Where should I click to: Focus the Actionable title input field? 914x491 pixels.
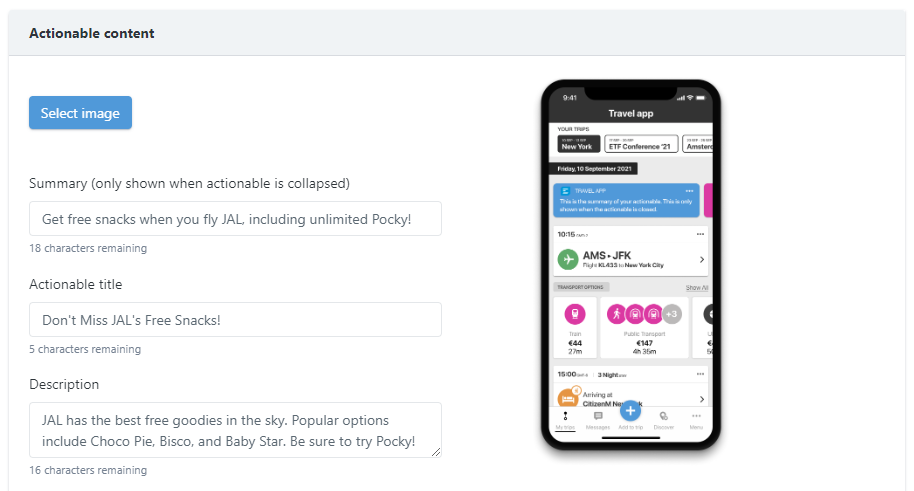pyautogui.click(x=235, y=320)
